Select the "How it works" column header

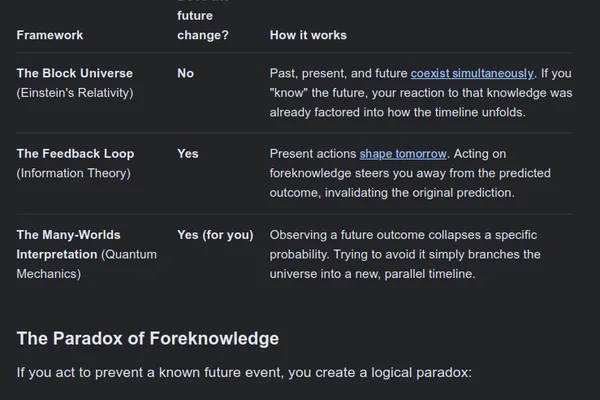tap(308, 35)
